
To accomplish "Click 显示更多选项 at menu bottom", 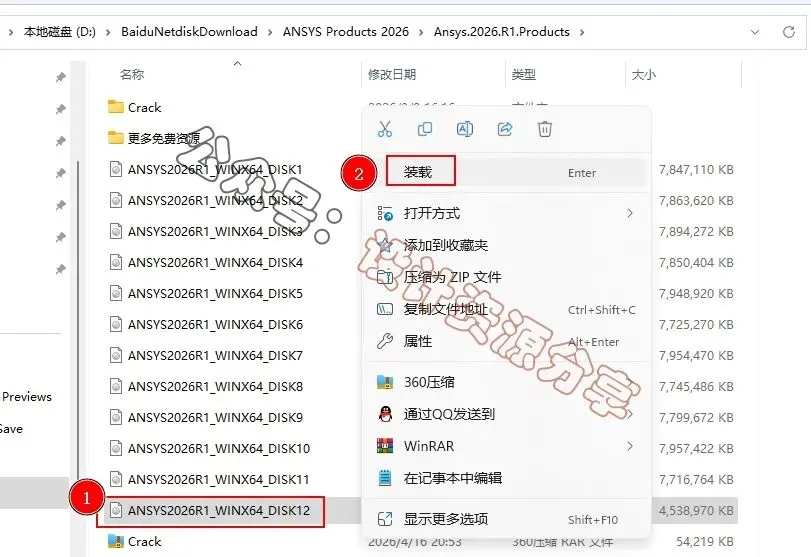I will [x=507, y=519].
